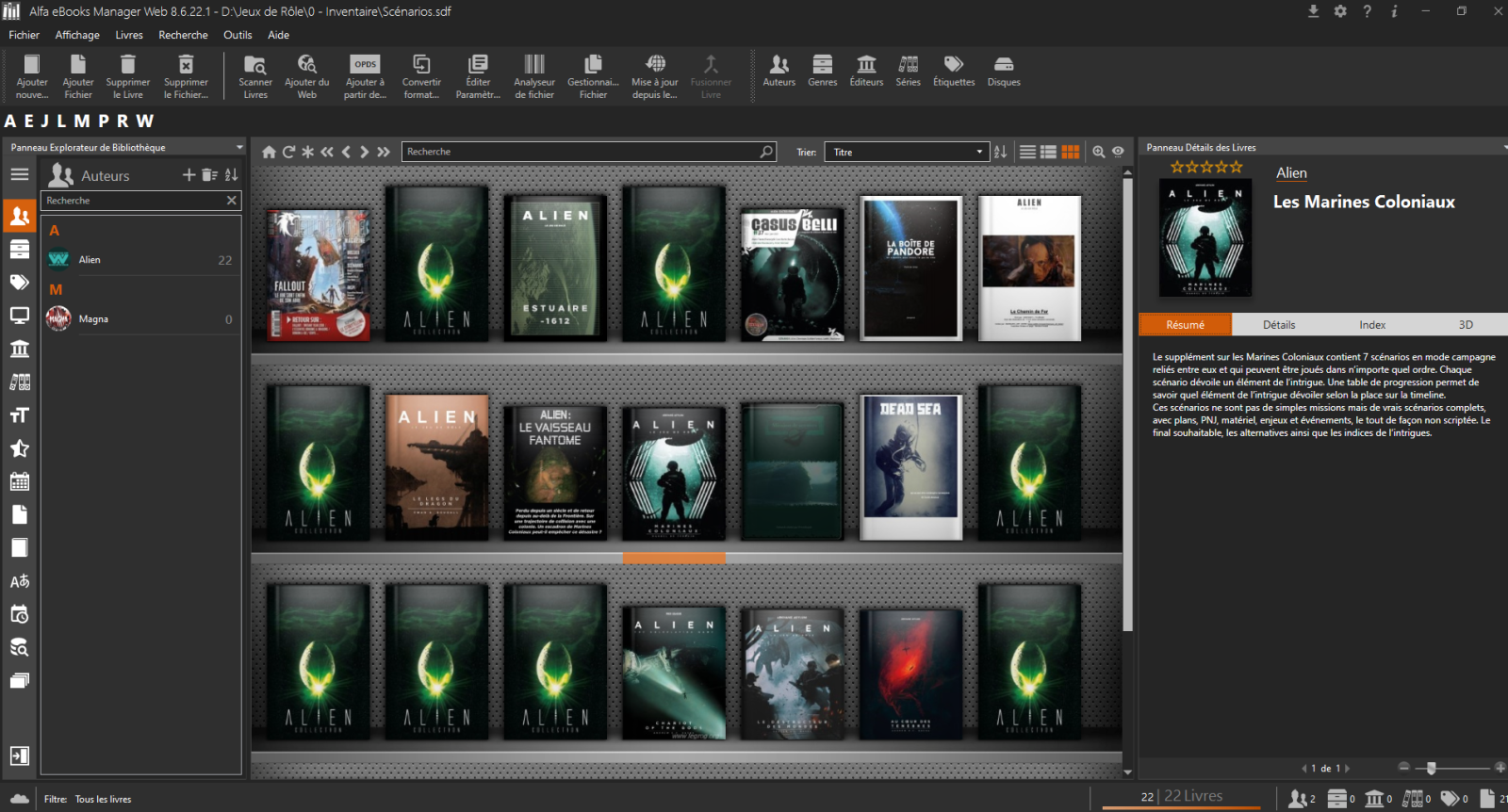Adjust the zoom slider in details panel
Screen dimensions: 1508x812
[1431, 769]
